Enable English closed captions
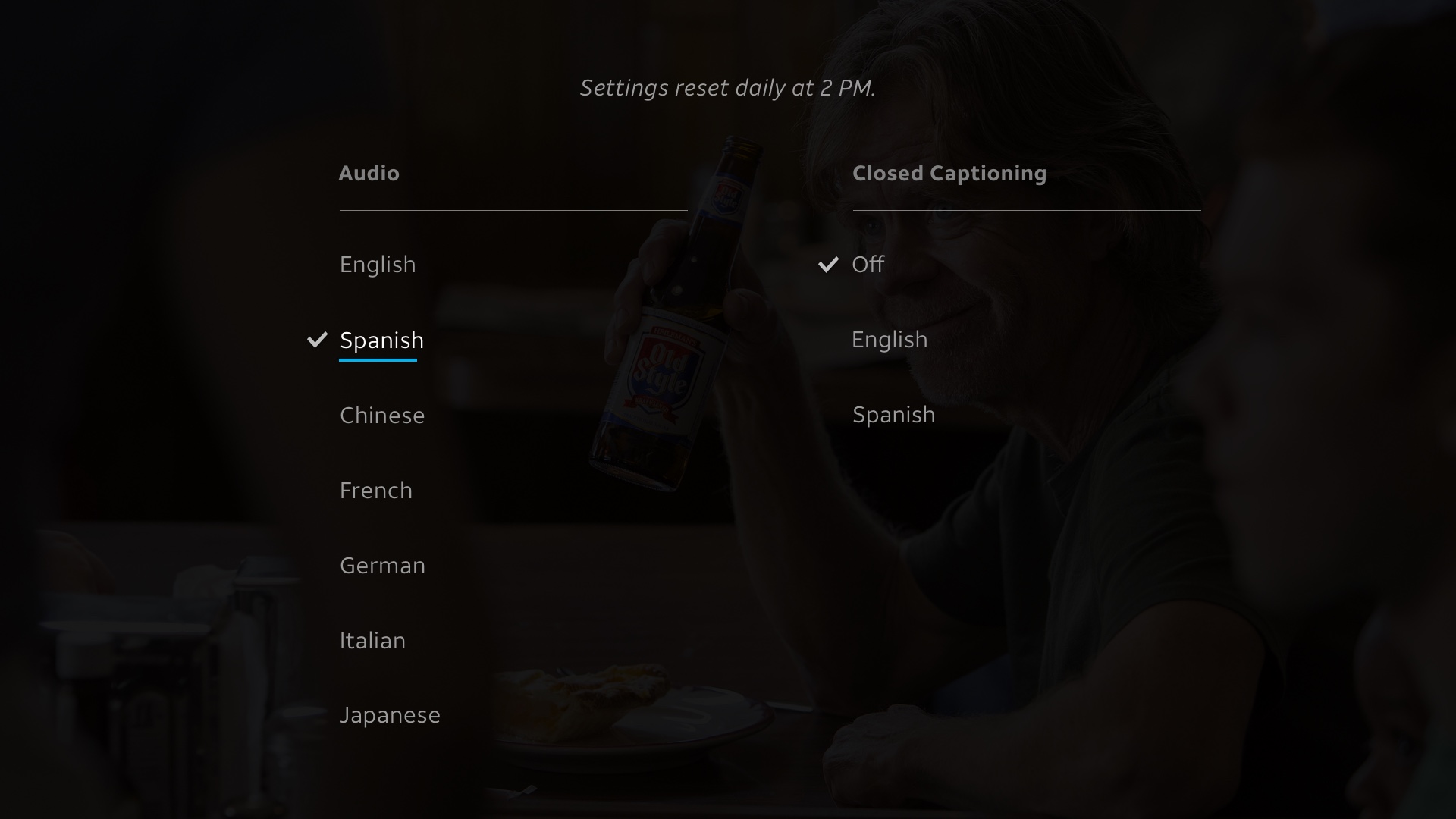The height and width of the screenshot is (819, 1456). pos(890,340)
